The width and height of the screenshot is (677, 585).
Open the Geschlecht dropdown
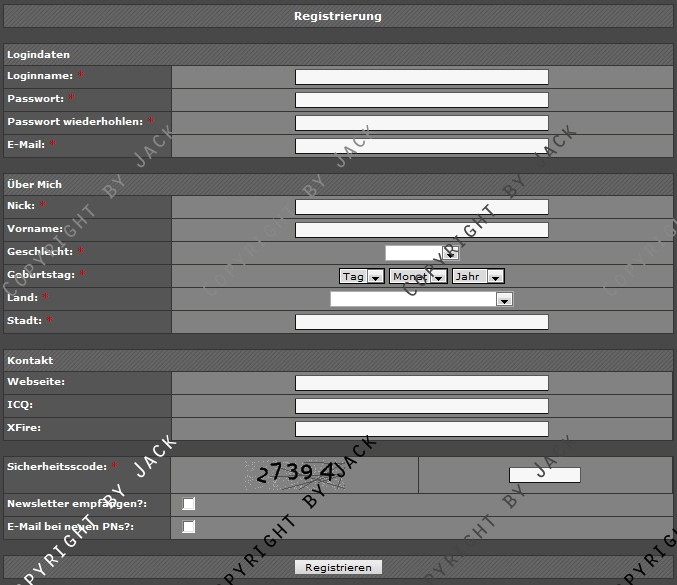[x=421, y=253]
